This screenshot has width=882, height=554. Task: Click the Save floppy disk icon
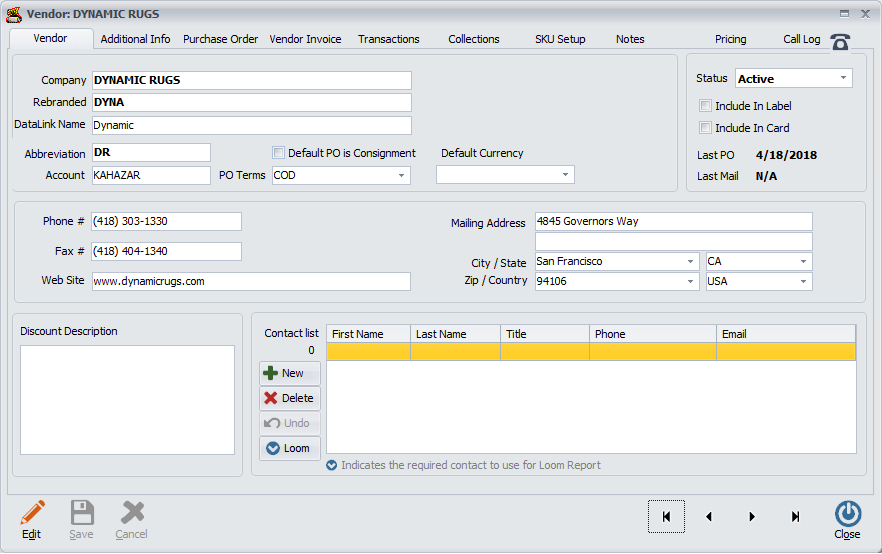pos(82,512)
